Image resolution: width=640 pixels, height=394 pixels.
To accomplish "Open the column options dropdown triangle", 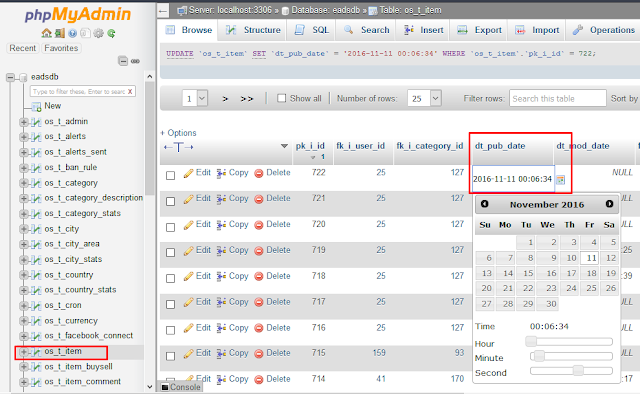I will click(x=284, y=146).
